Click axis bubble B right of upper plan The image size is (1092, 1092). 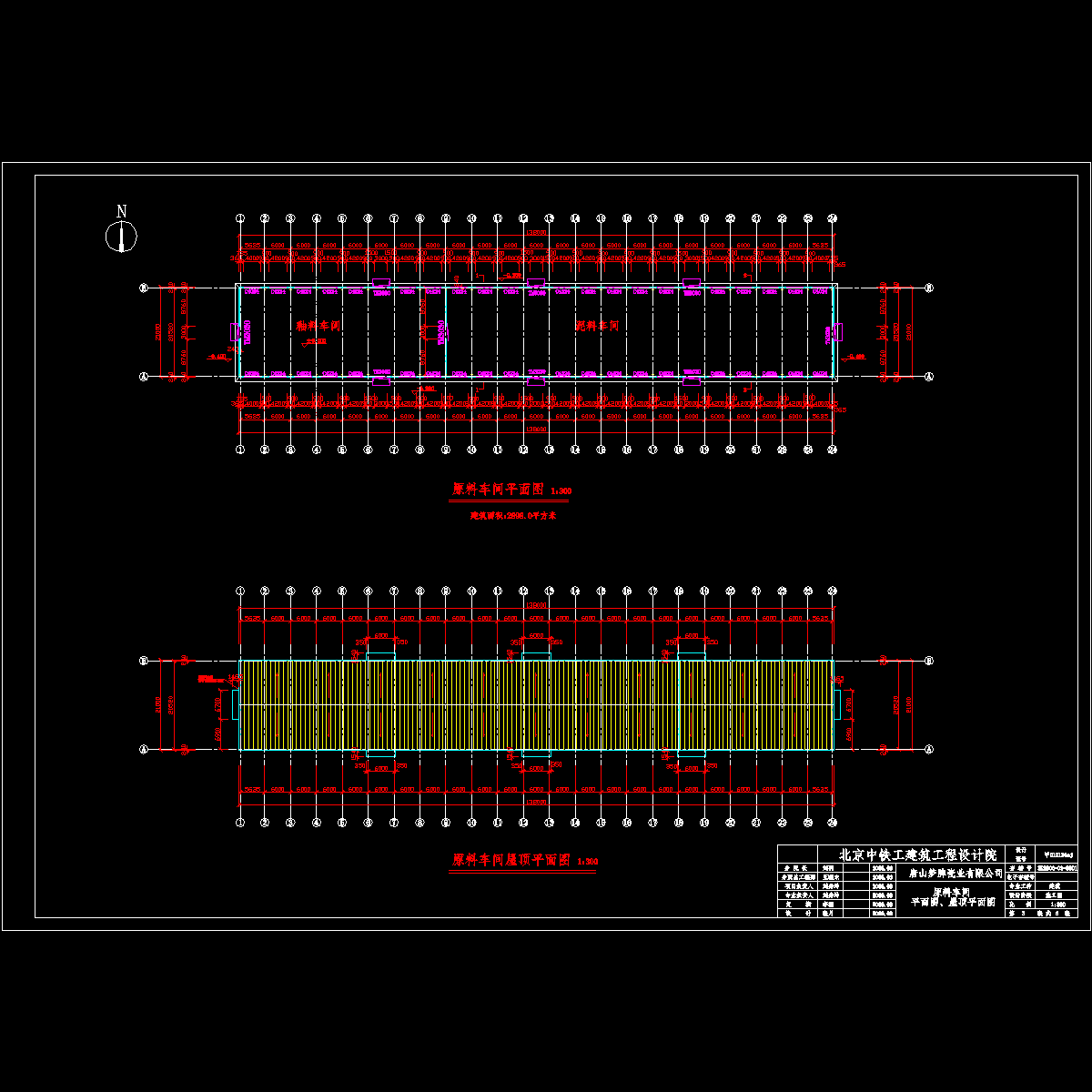point(929,288)
